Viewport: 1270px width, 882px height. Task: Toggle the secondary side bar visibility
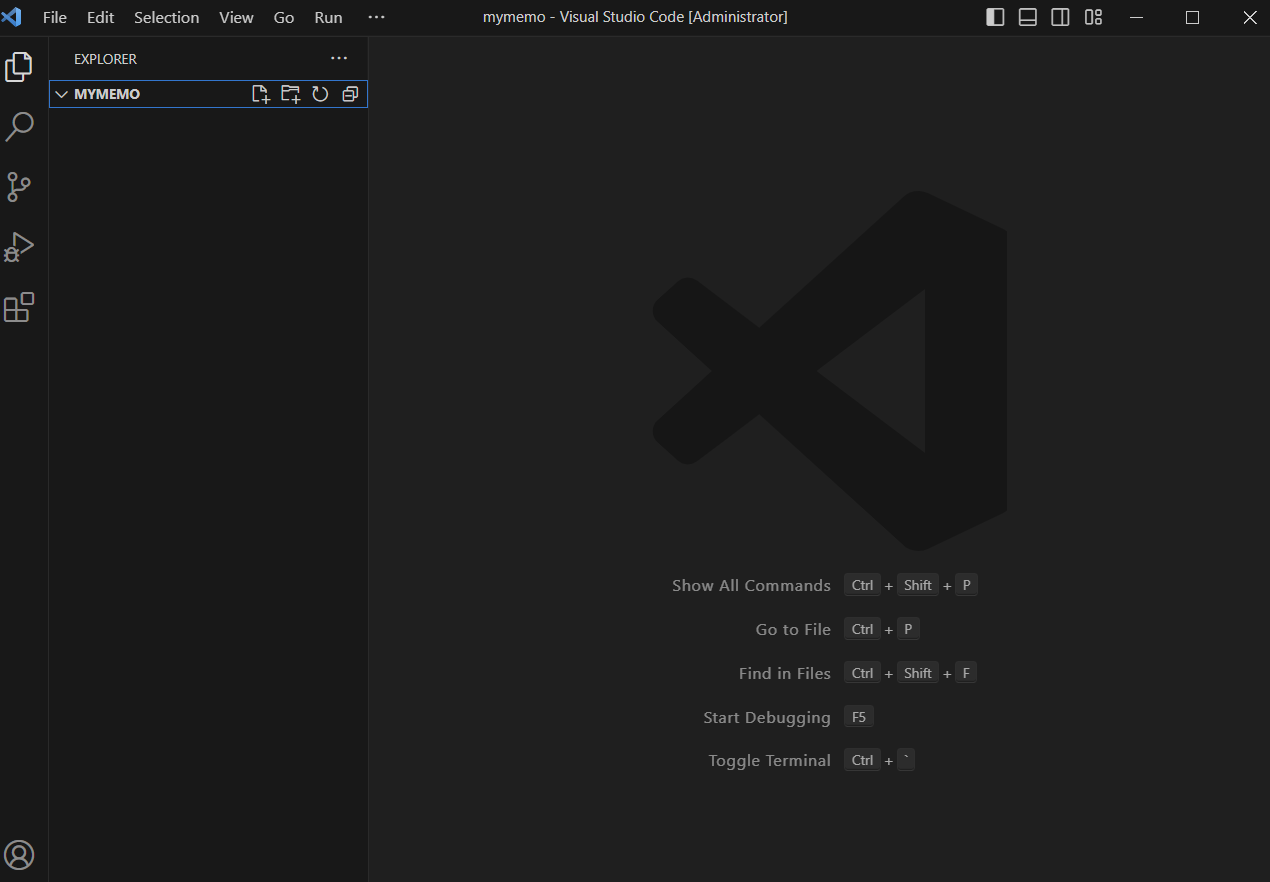click(1061, 17)
